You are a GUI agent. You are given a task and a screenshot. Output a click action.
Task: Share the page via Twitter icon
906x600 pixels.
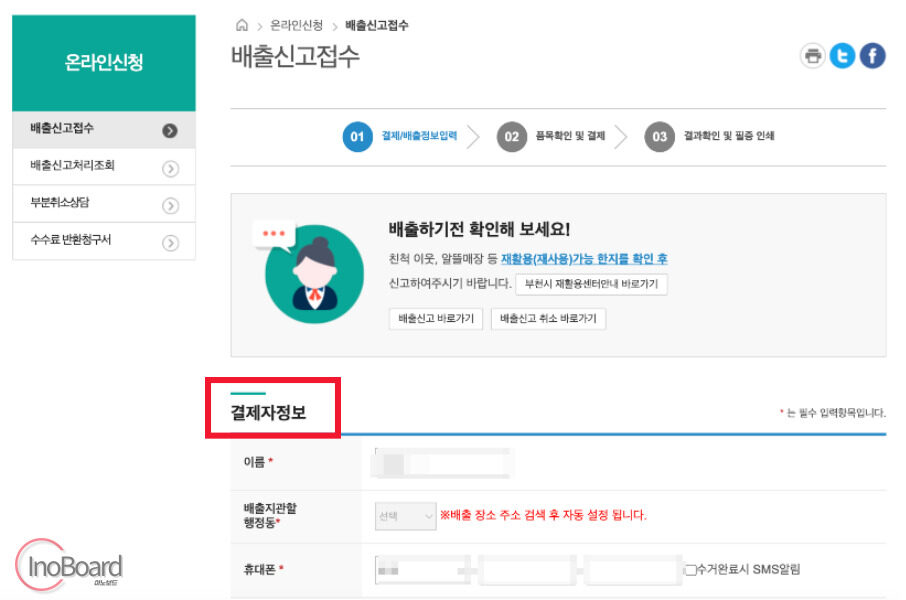(842, 56)
